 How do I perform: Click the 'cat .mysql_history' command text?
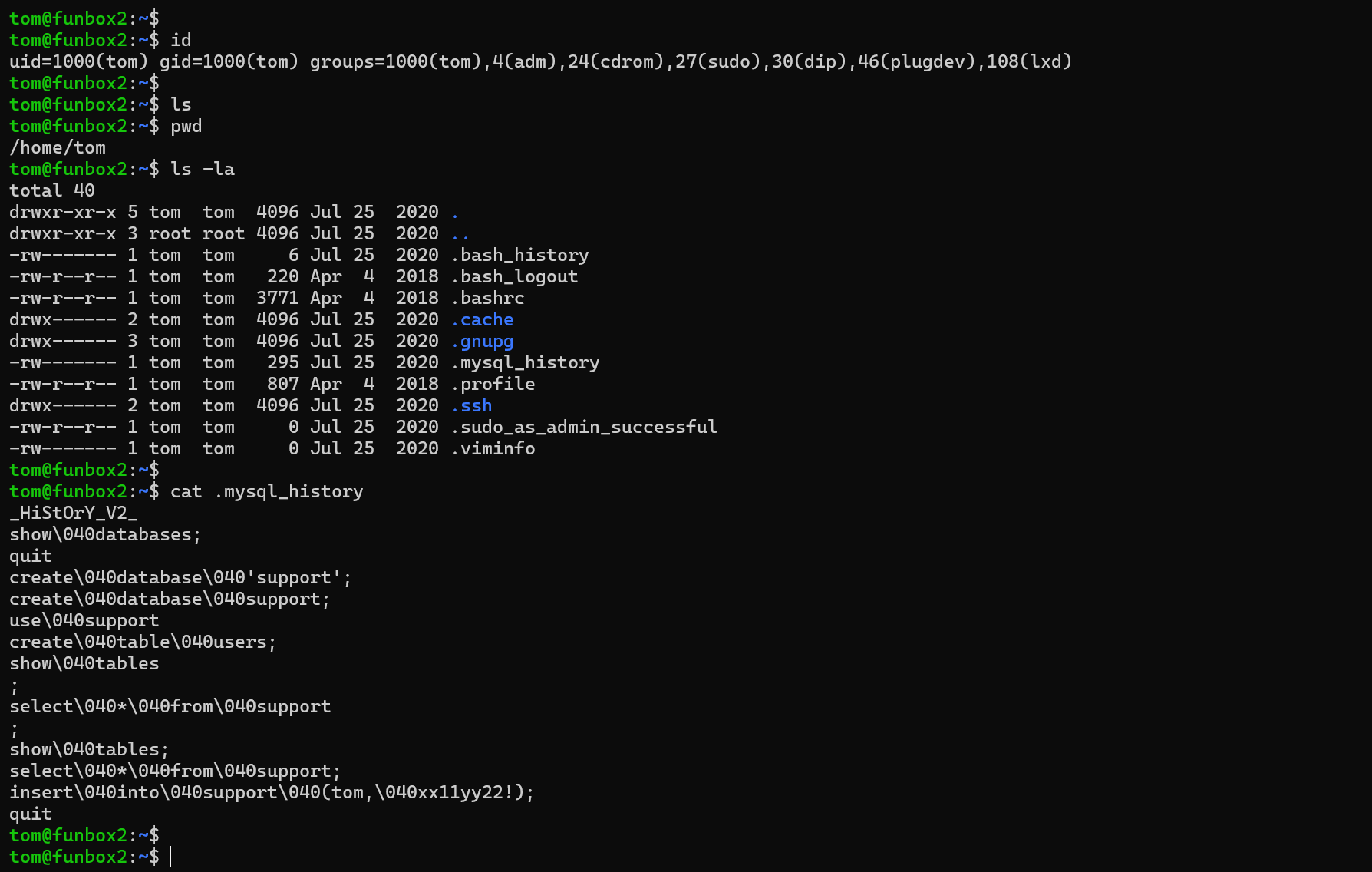click(266, 491)
